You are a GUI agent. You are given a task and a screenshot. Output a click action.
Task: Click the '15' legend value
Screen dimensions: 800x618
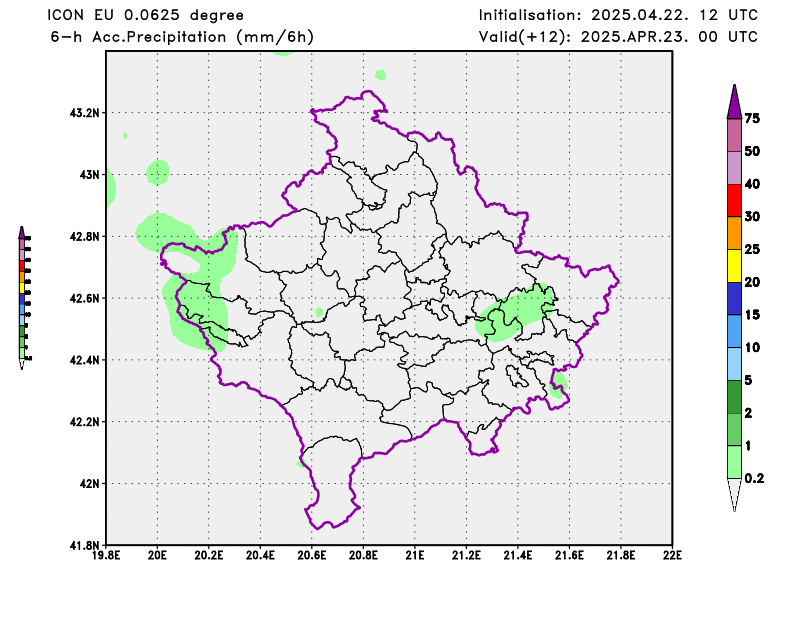coord(752,314)
